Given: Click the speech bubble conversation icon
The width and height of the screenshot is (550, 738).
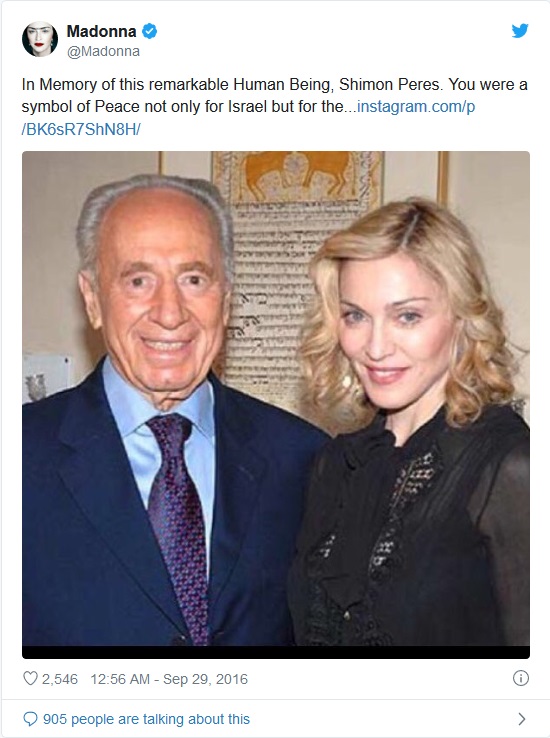Looking at the screenshot, I should coord(30,719).
